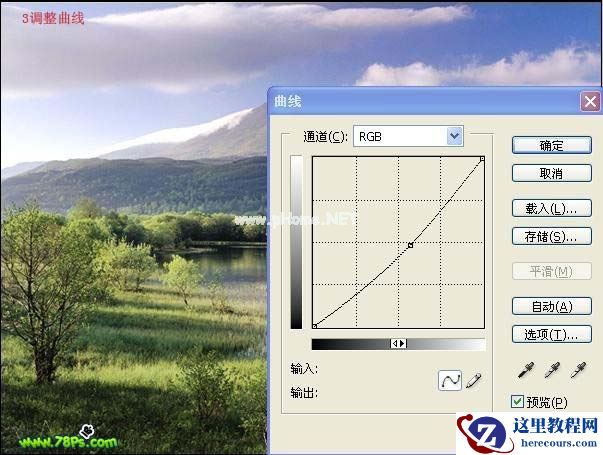Select the black point eyedropper
This screenshot has width=603, height=455.
526,370
